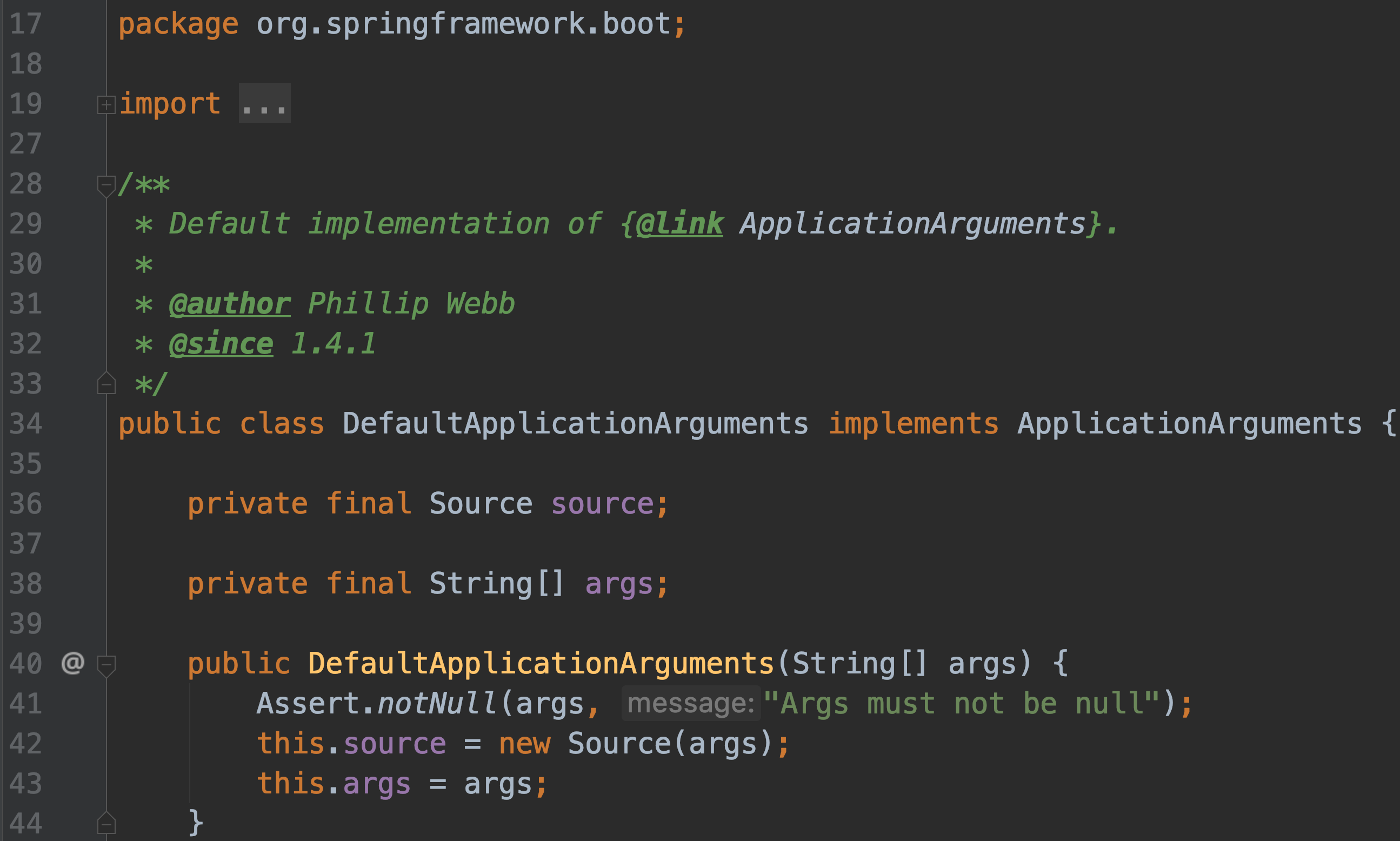Collapse Javadoc from its end marker on line 33
This screenshot has height=841, width=1400.
click(x=106, y=383)
